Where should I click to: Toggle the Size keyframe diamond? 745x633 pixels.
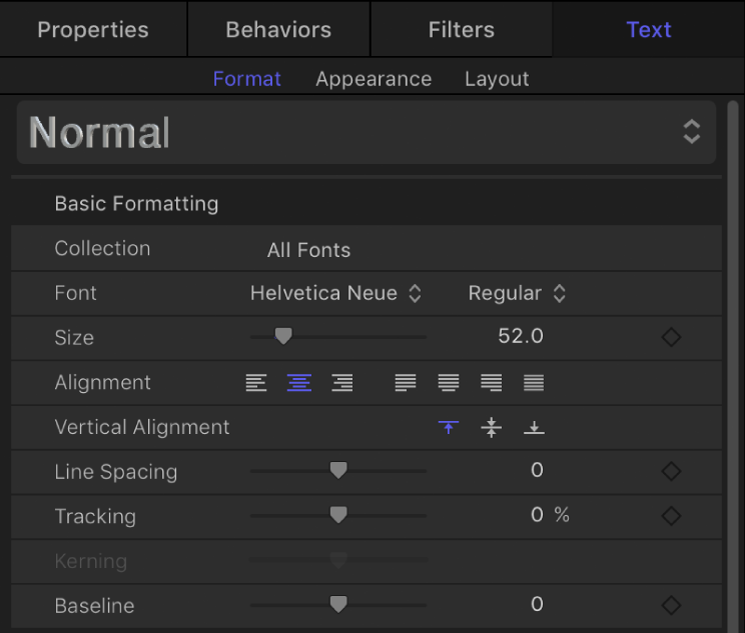671,337
